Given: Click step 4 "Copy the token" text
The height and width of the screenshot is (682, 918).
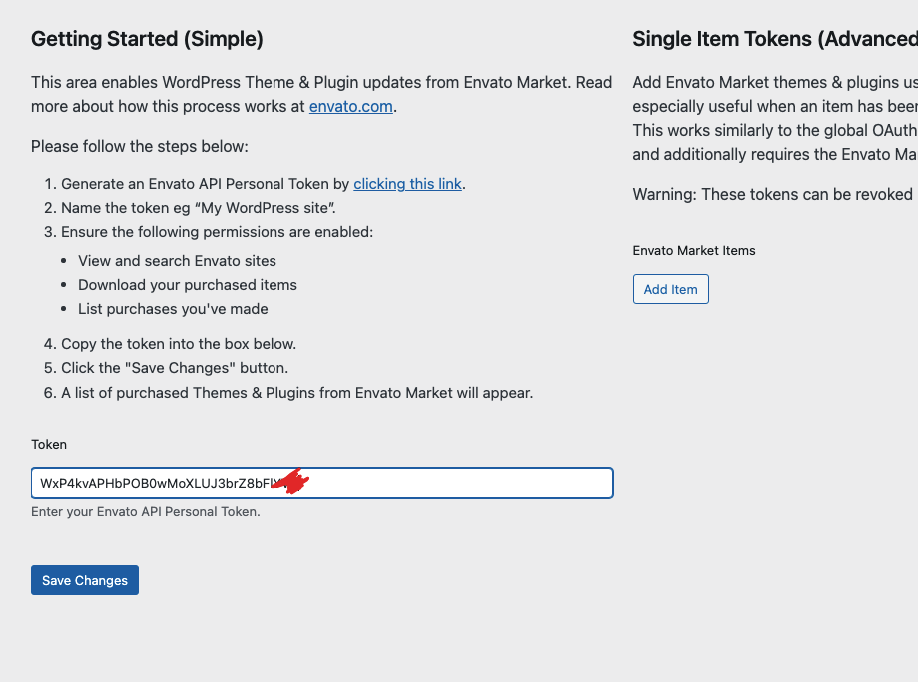Looking at the screenshot, I should click(x=179, y=344).
